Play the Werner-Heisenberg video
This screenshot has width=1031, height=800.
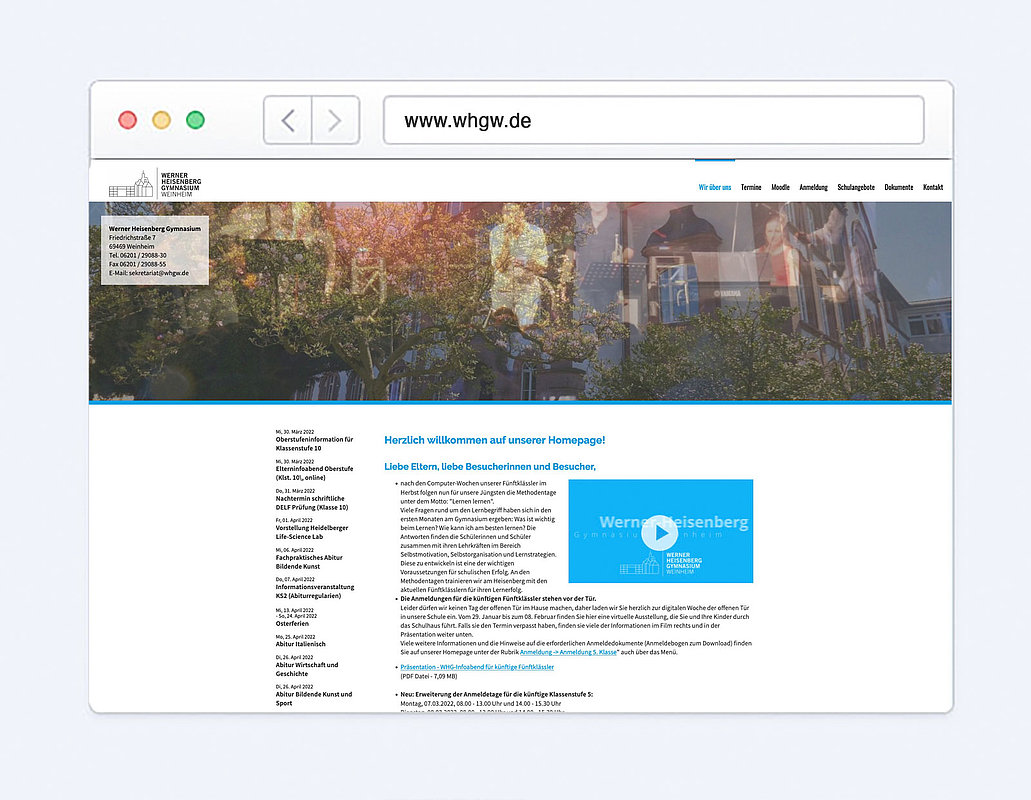point(659,532)
